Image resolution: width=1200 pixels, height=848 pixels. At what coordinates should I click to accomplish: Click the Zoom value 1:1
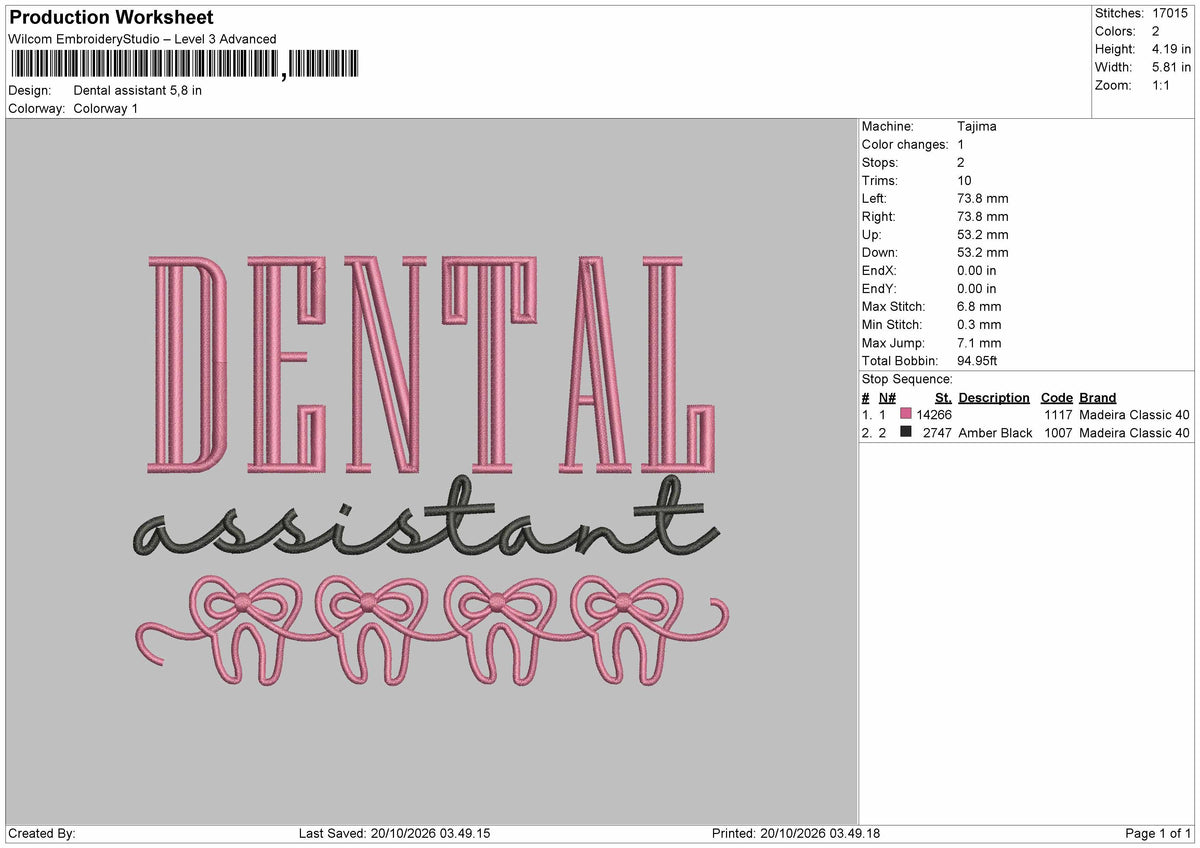point(1162,85)
